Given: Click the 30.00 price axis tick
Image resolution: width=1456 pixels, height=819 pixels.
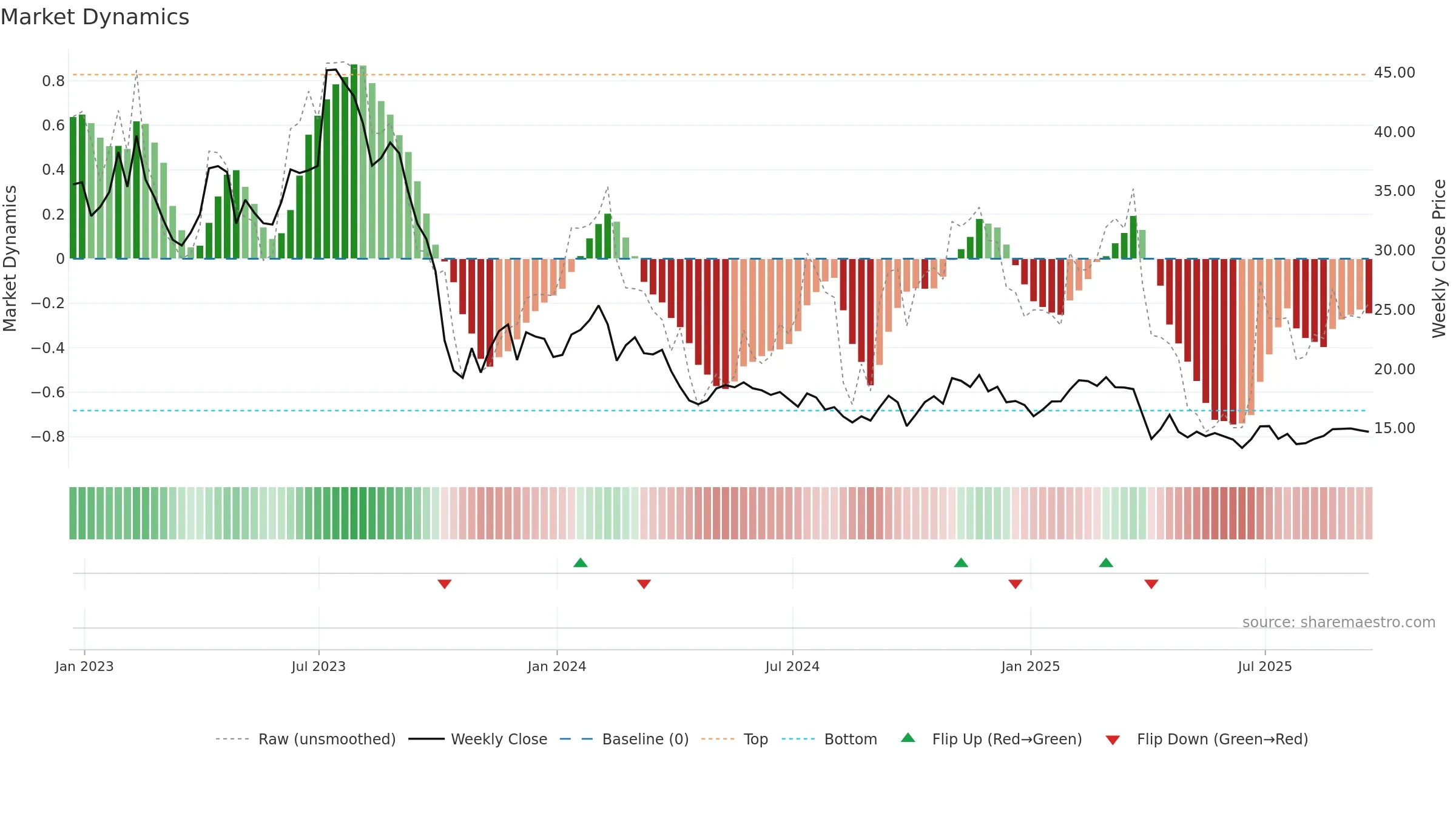Looking at the screenshot, I should point(1394,251).
